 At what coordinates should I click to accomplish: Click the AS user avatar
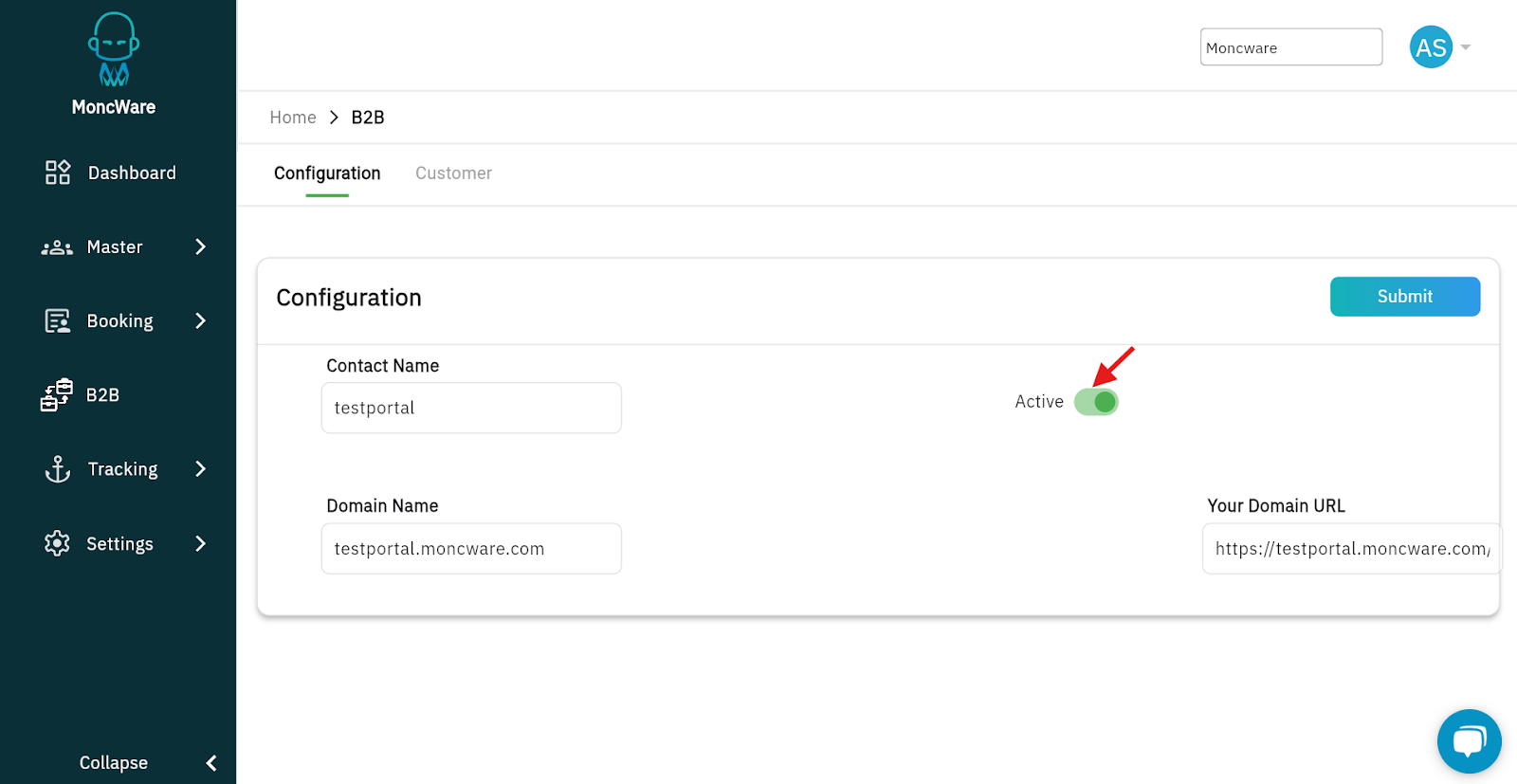(x=1431, y=47)
